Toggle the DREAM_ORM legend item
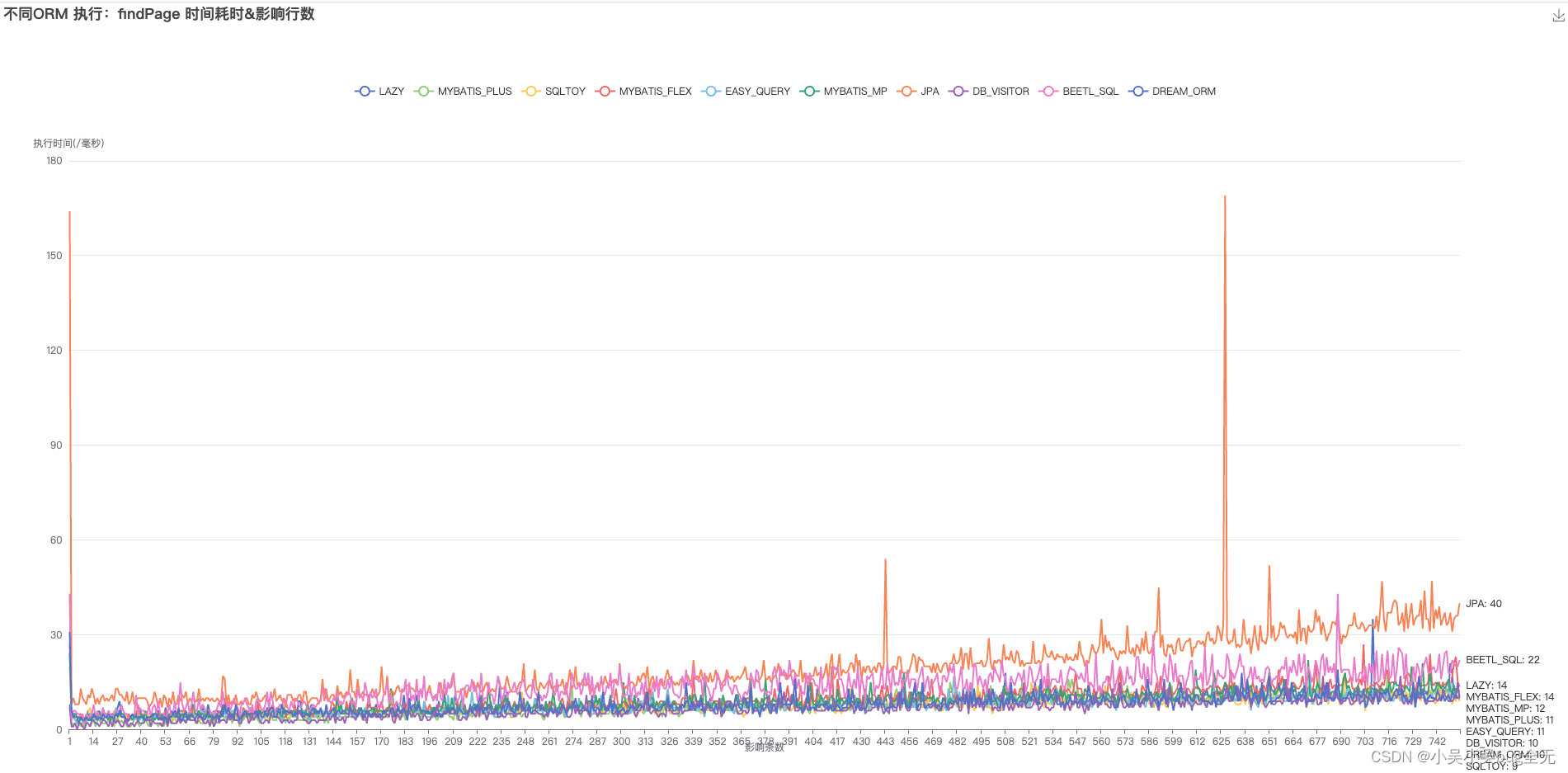Image resolution: width=1568 pixels, height=773 pixels. (1172, 92)
